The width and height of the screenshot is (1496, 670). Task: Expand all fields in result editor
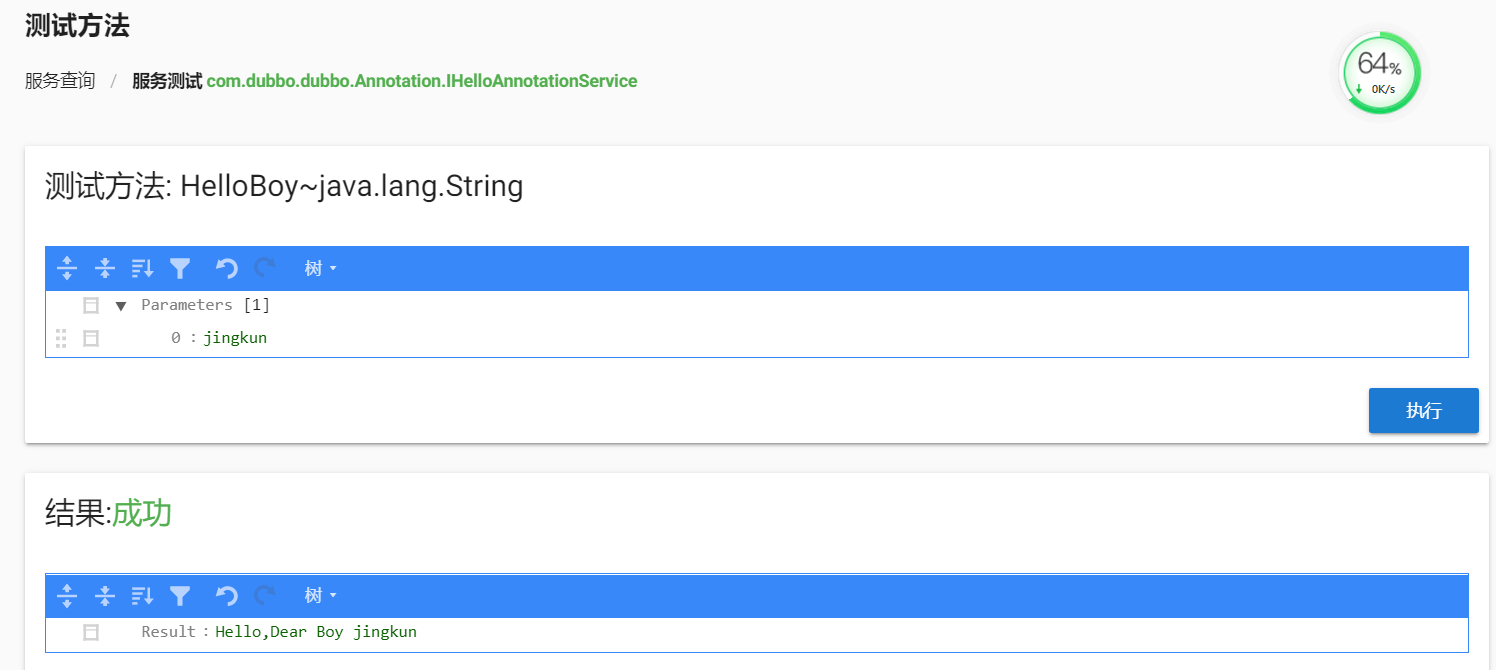coord(67,596)
